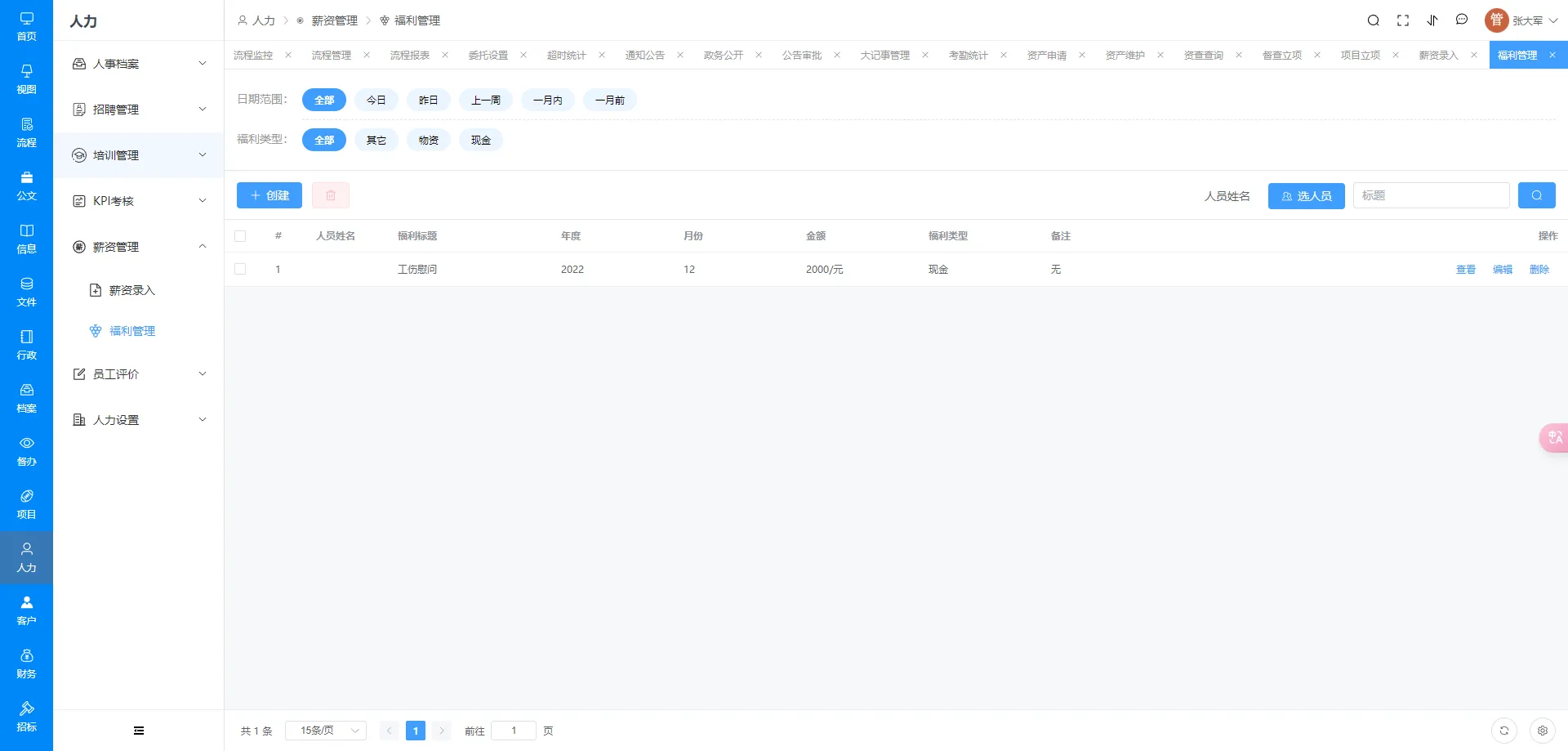Viewport: 1568px width, 751px height.
Task: Click the 选人员 select person button
Action: pos(1307,196)
